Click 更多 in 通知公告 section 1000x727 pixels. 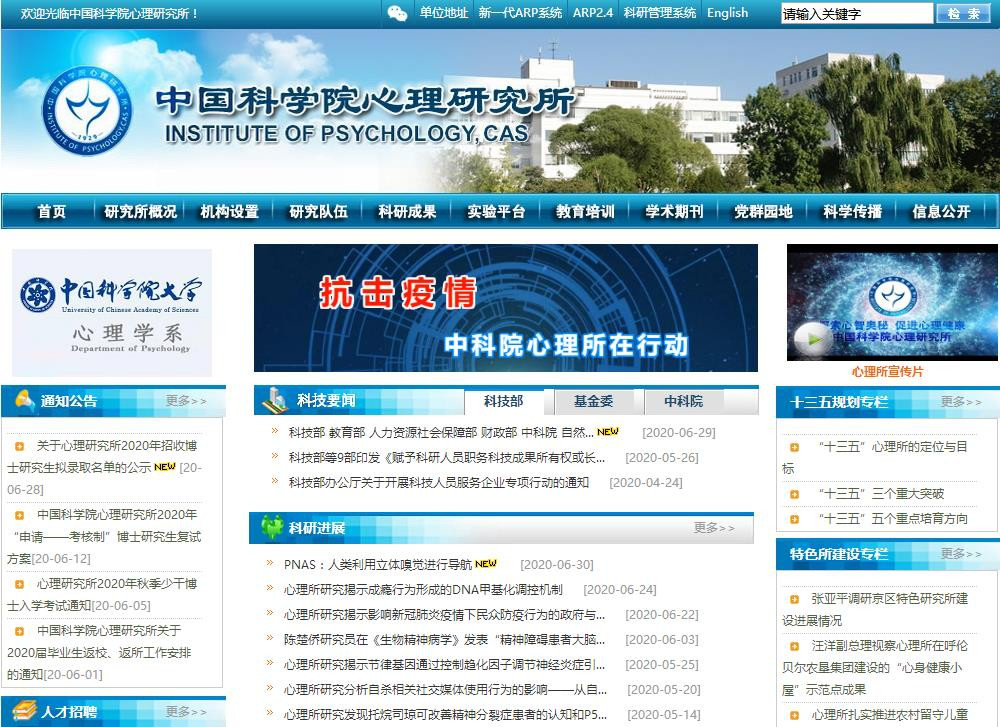(x=186, y=401)
